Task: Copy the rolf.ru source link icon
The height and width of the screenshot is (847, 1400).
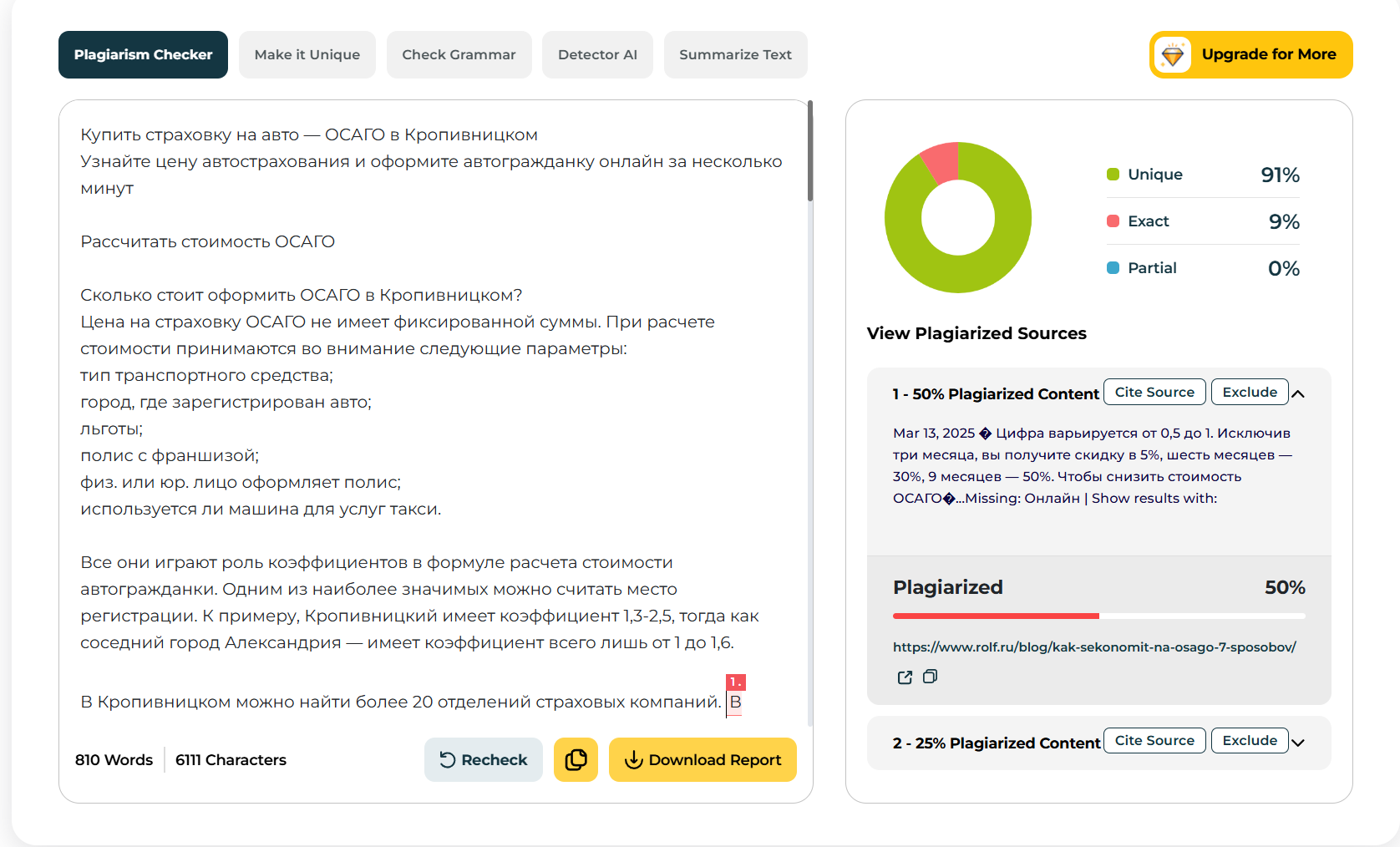Action: pos(930,677)
